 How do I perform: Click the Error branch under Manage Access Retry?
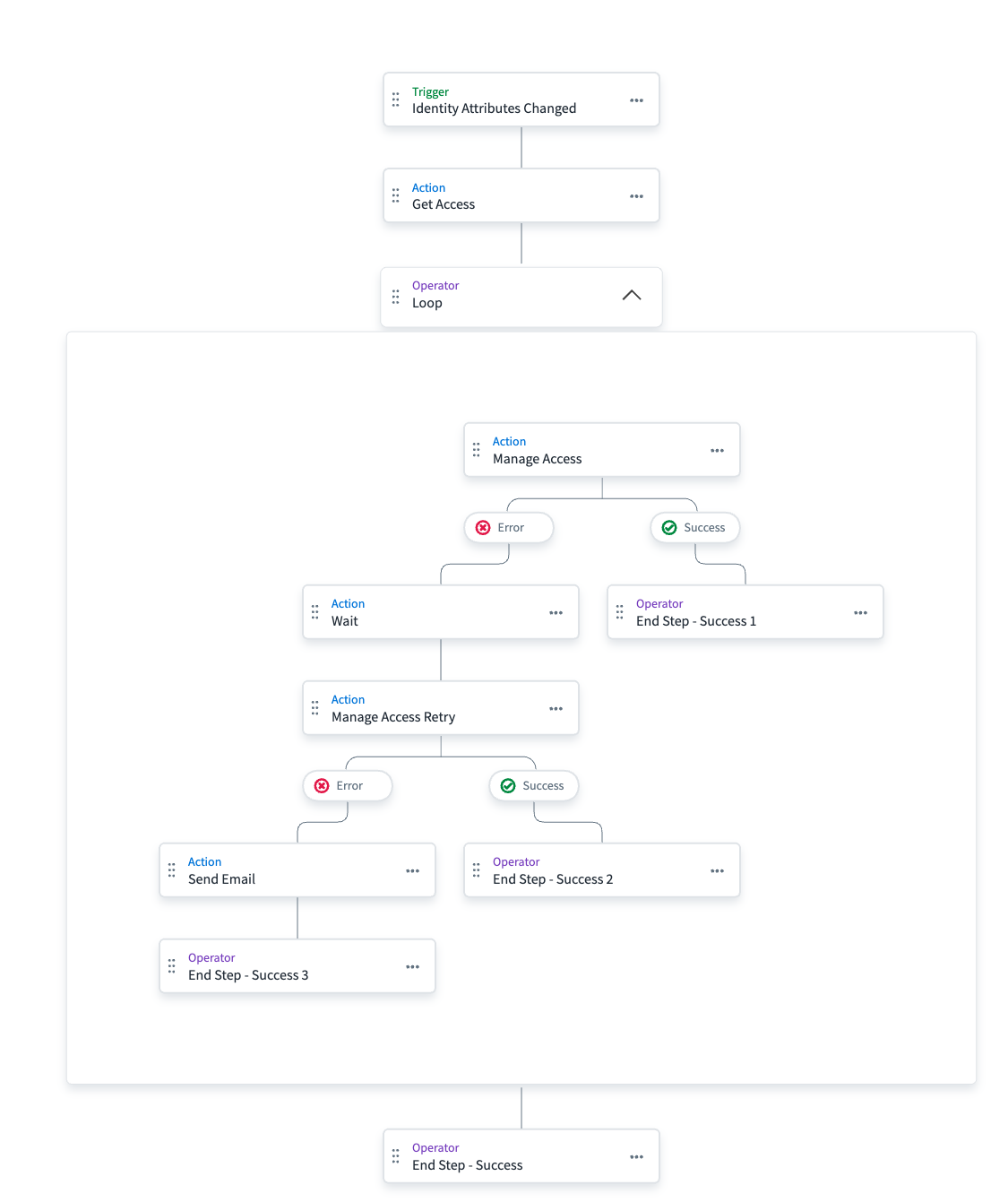tap(348, 786)
